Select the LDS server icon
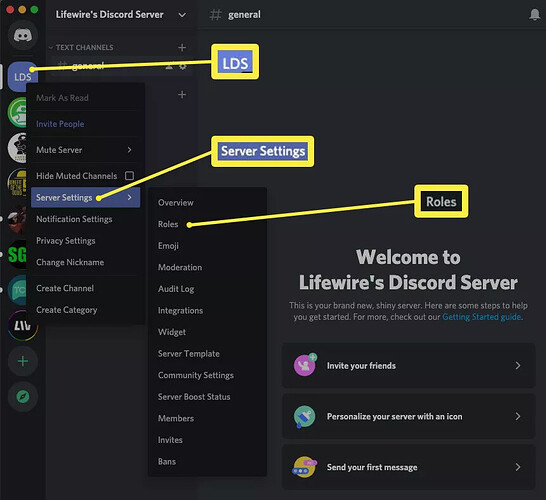 click(22, 77)
